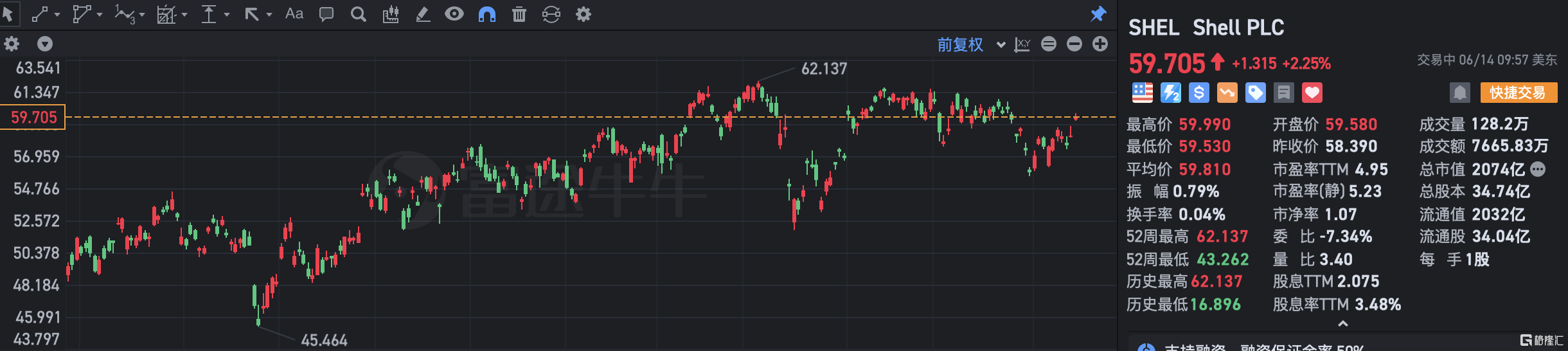Click the 股息率TTM 3.48% value
Image resolution: width=1568 pixels, height=351 pixels.
(x=1378, y=304)
